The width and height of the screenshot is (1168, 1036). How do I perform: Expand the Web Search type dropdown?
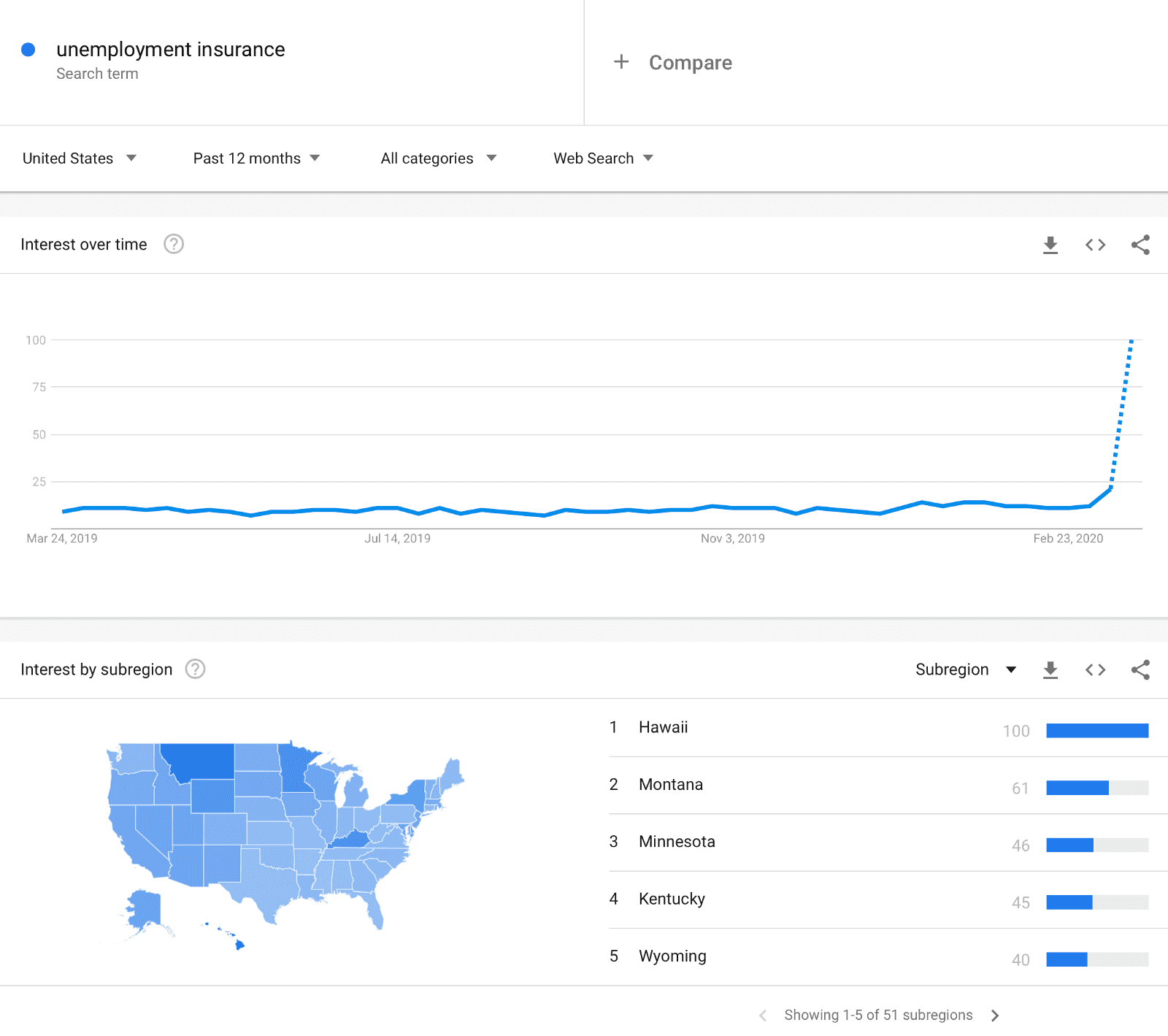click(603, 158)
